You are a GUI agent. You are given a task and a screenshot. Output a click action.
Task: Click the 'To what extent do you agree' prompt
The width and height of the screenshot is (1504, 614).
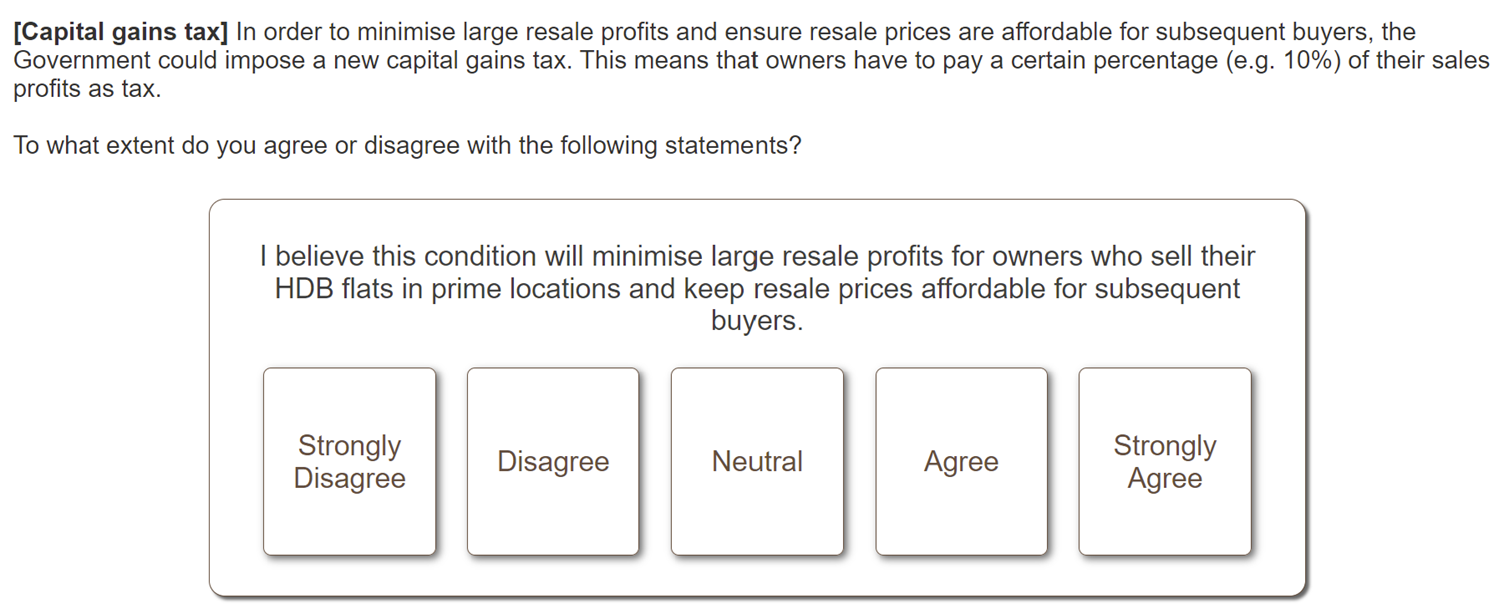pos(407,146)
